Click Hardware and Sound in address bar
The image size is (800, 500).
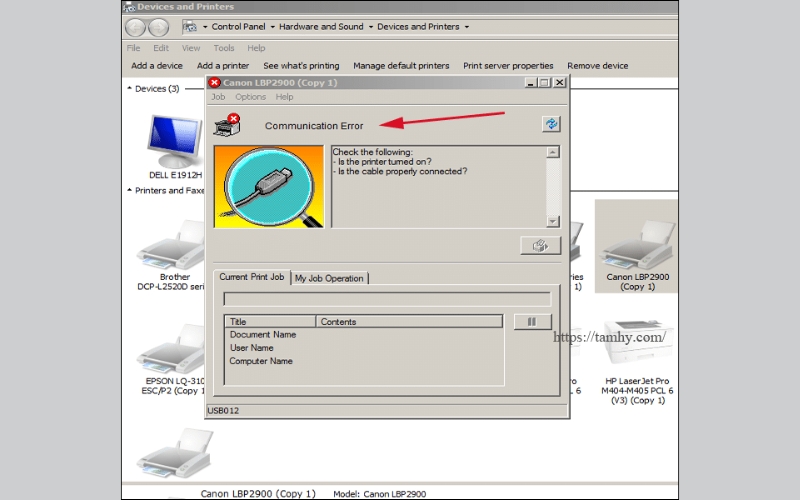pyautogui.click(x=321, y=27)
